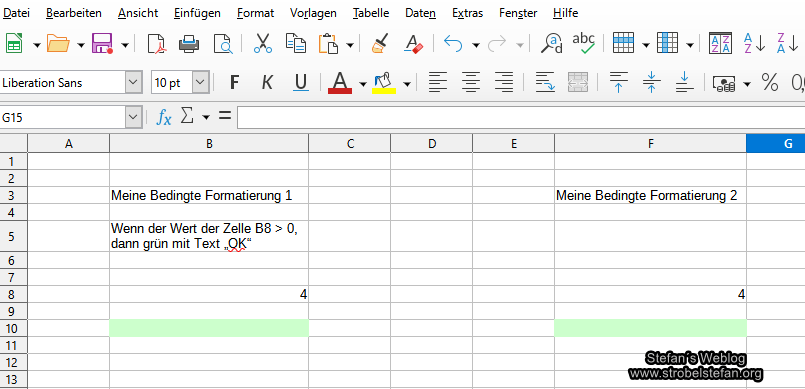Toggle italic K button
Image resolution: width=805 pixels, height=389 pixels.
point(267,82)
